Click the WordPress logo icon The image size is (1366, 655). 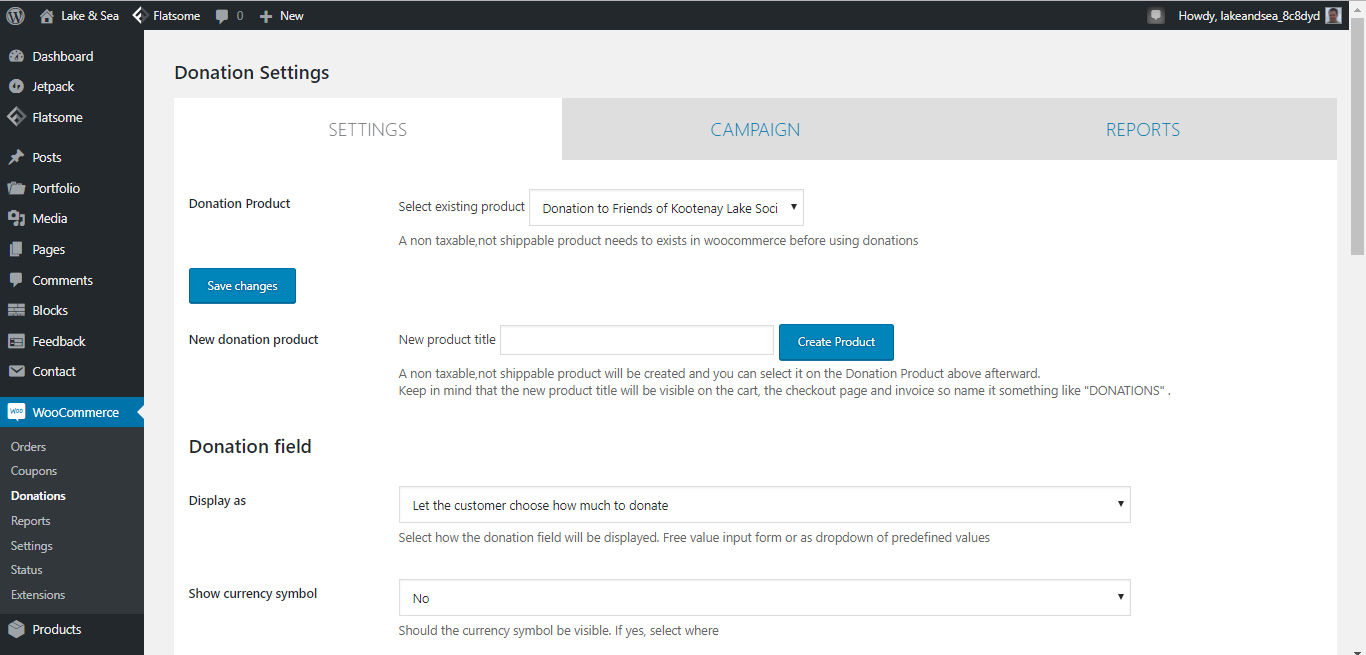click(x=16, y=15)
